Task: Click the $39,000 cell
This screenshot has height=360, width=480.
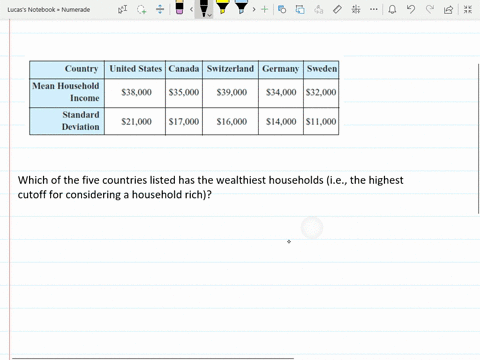Action: [231, 92]
